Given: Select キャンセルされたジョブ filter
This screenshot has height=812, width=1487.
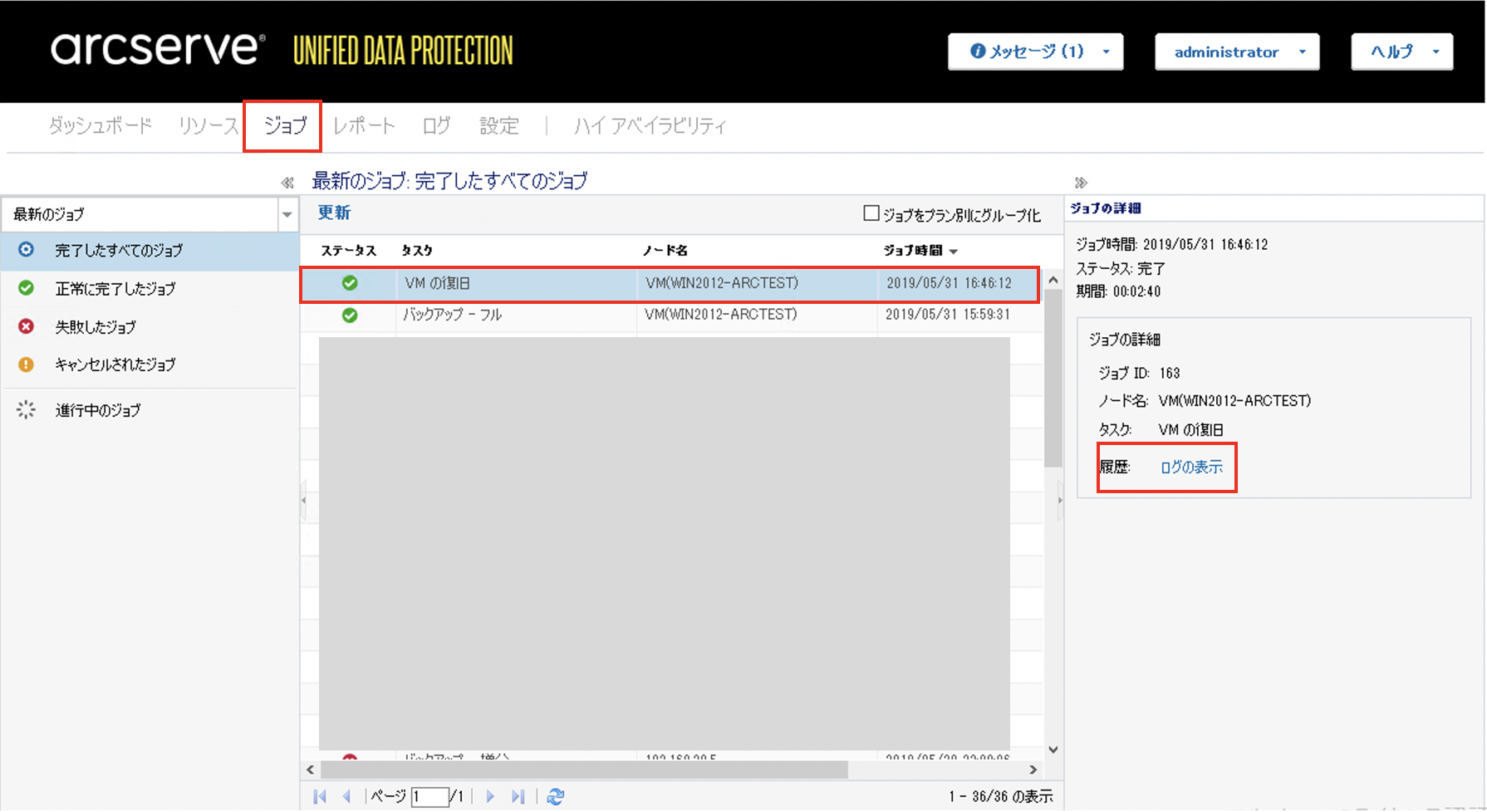Looking at the screenshot, I should [150, 364].
